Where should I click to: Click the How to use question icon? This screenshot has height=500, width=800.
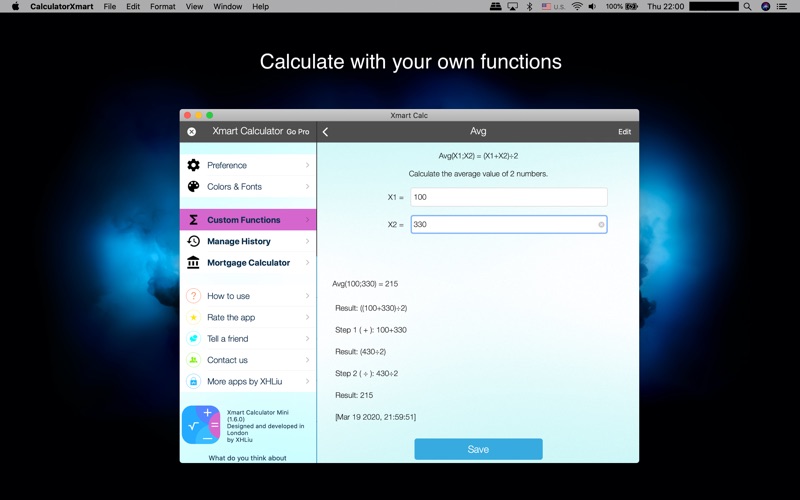[x=193, y=296]
